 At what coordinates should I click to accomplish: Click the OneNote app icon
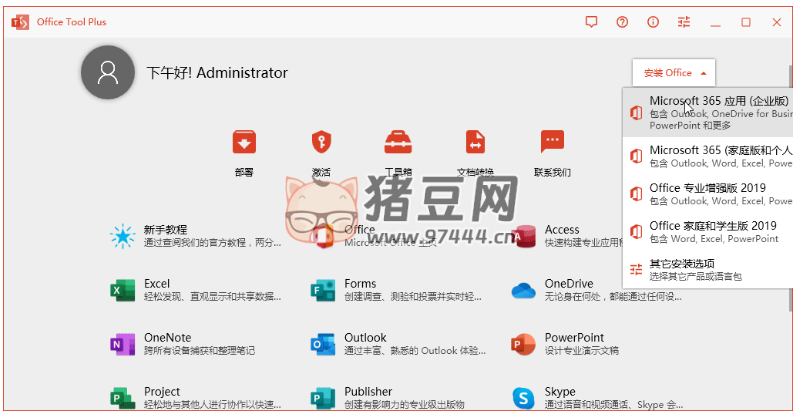(122, 344)
